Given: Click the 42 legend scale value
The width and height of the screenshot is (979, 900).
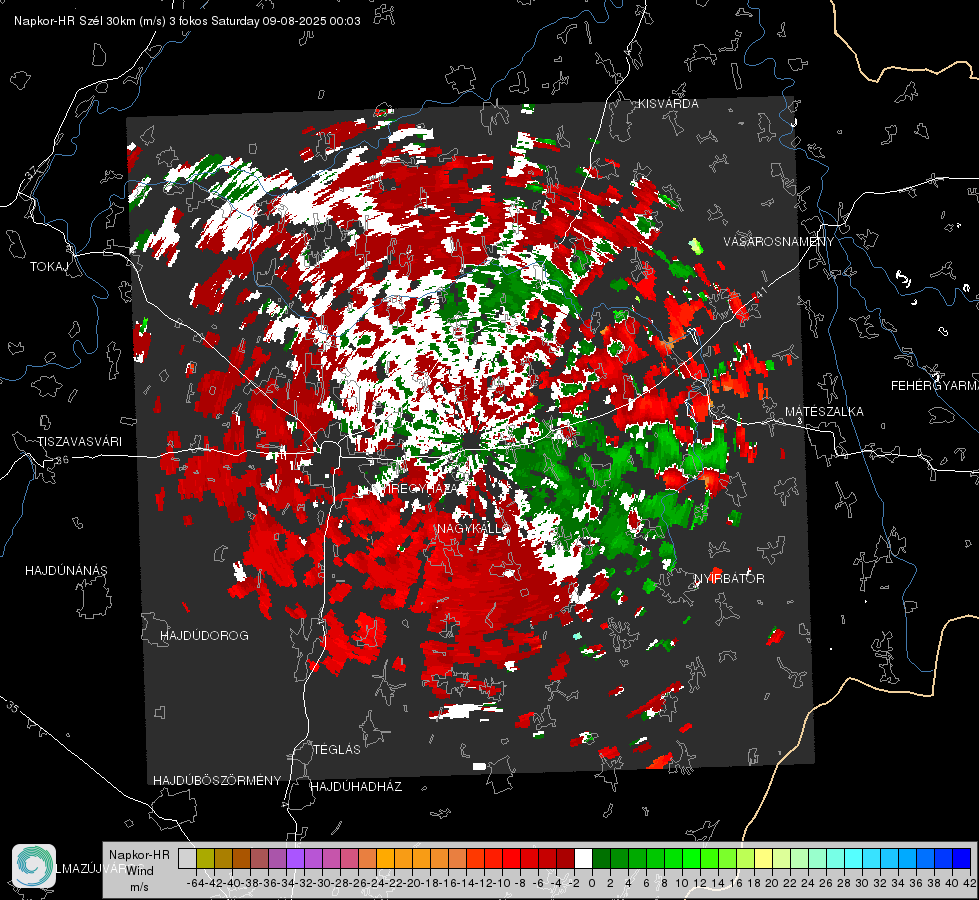Looking at the screenshot, I should point(970,884).
